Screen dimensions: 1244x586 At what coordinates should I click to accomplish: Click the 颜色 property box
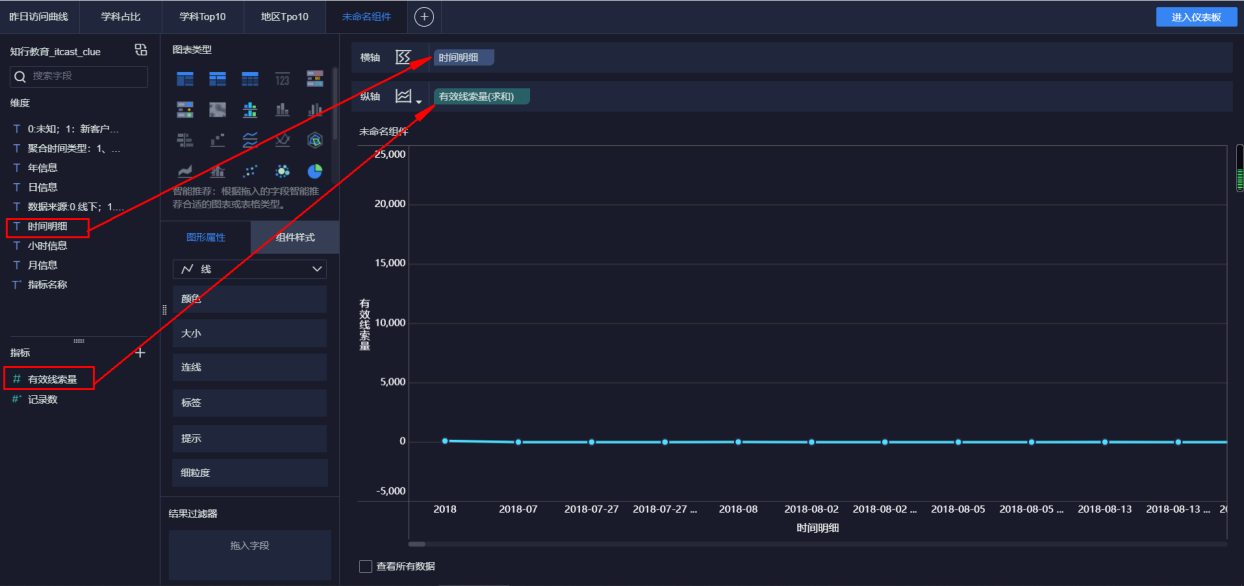pyautogui.click(x=249, y=299)
